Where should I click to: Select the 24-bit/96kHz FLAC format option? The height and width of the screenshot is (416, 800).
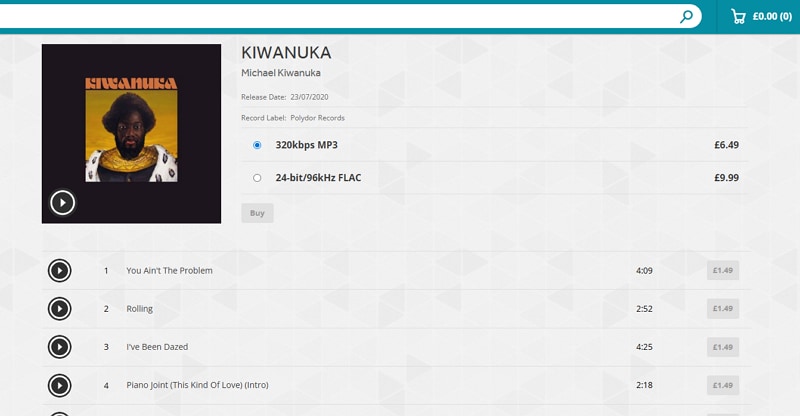(257, 178)
